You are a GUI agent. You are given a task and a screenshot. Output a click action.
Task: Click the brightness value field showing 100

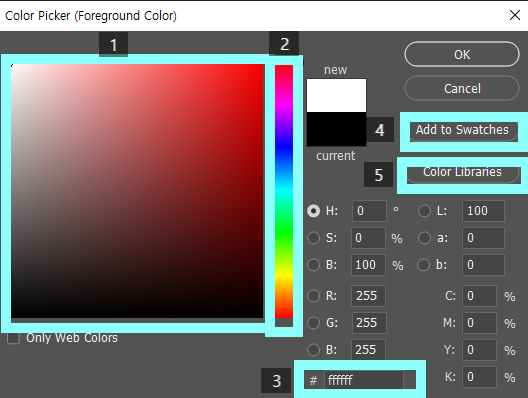point(368,265)
